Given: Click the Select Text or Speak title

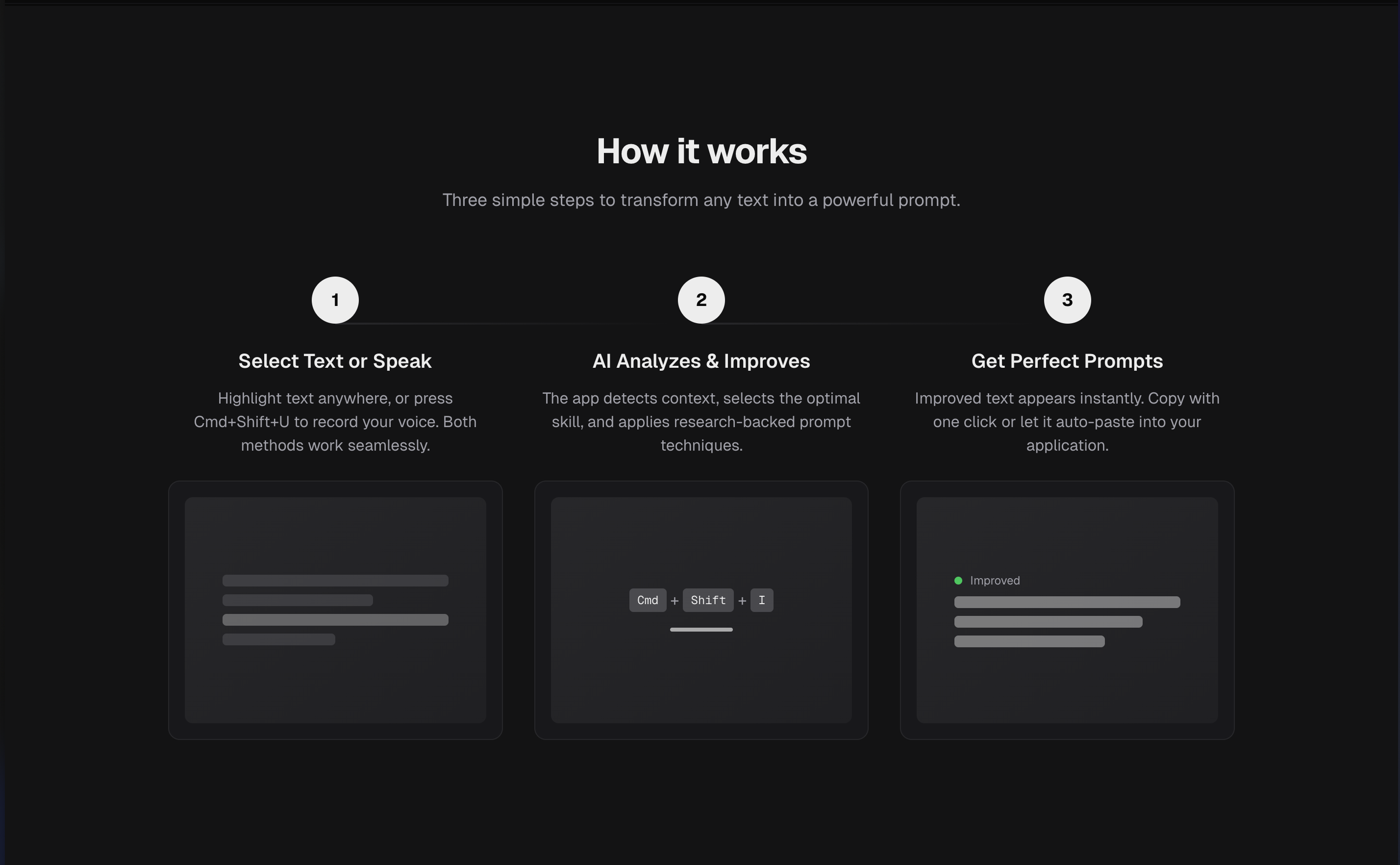Looking at the screenshot, I should click(335, 360).
